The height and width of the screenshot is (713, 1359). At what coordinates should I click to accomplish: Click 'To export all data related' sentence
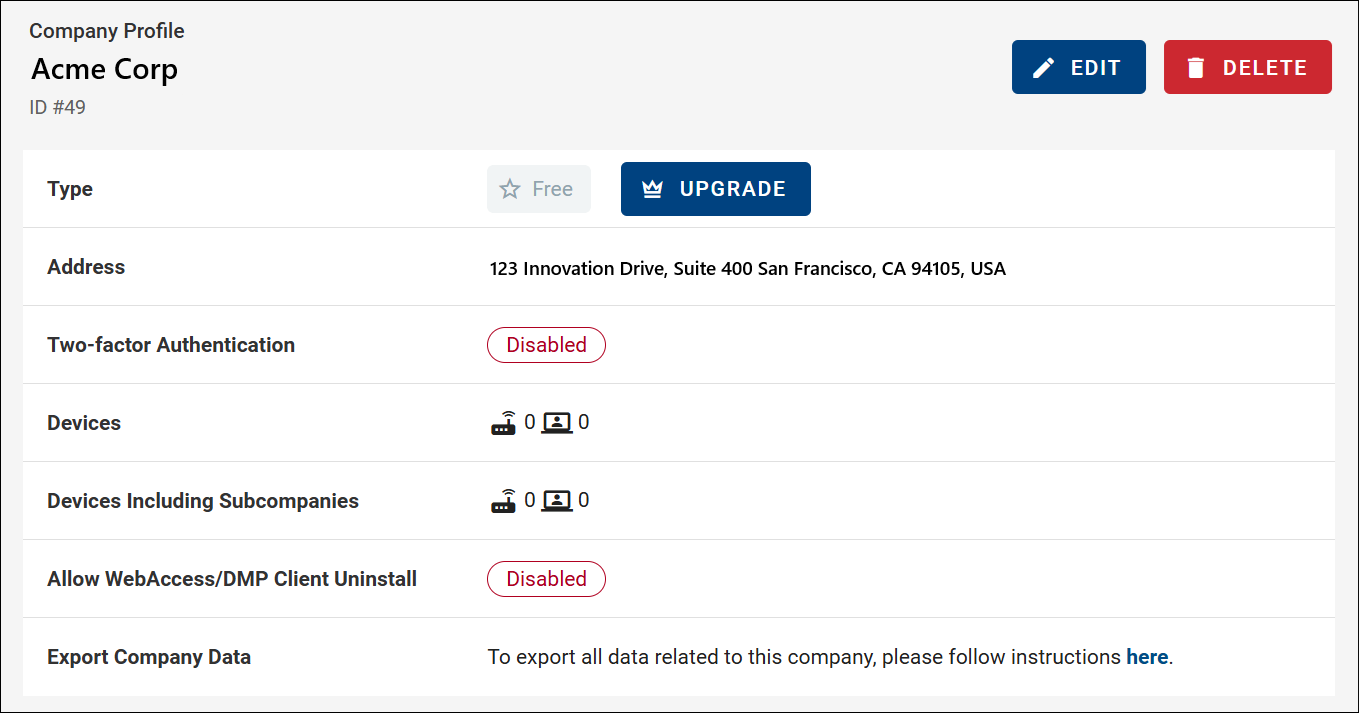[830, 657]
